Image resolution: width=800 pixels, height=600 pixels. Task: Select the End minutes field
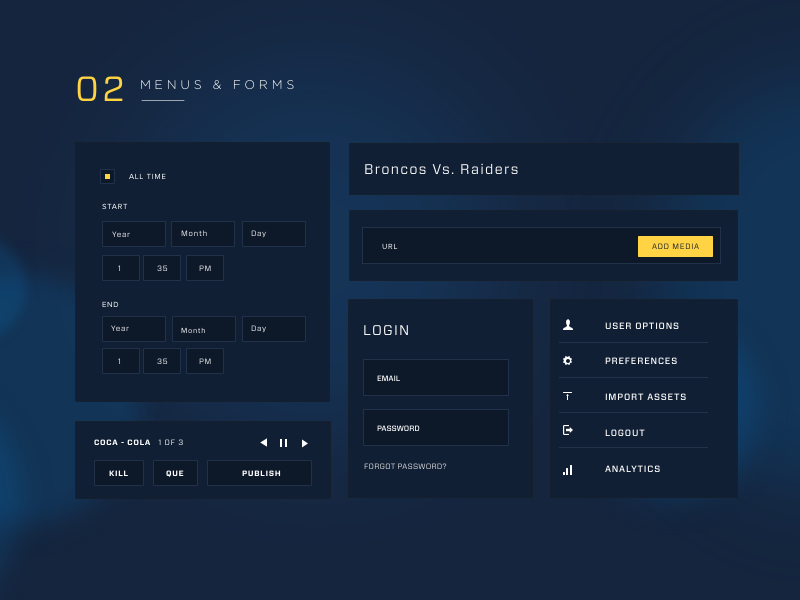(162, 361)
